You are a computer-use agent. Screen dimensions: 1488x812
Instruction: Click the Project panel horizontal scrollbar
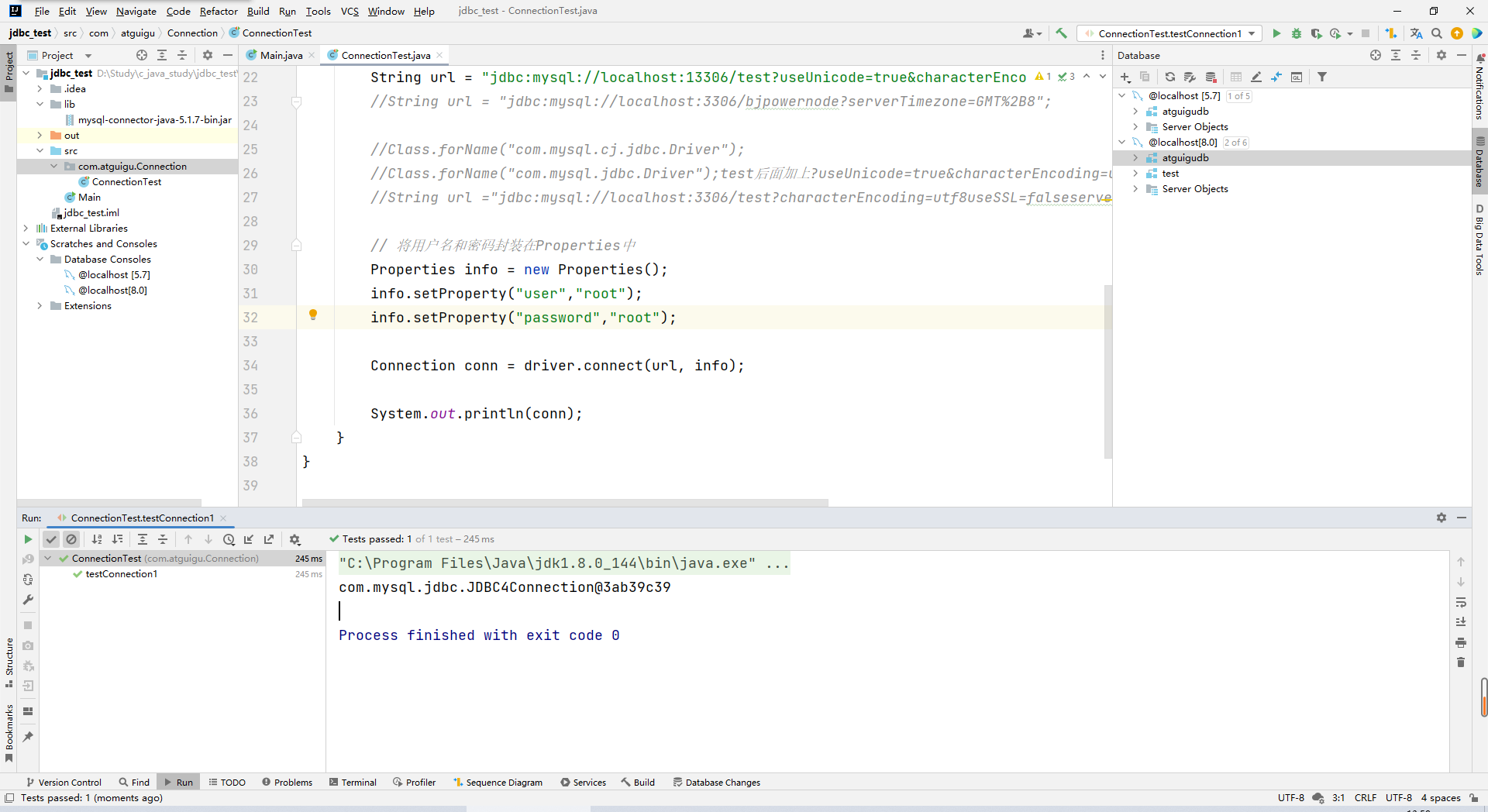click(x=109, y=503)
